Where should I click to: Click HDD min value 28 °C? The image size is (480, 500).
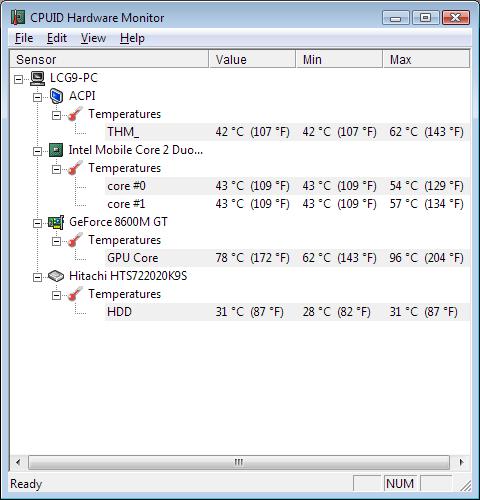pyautogui.click(x=337, y=312)
